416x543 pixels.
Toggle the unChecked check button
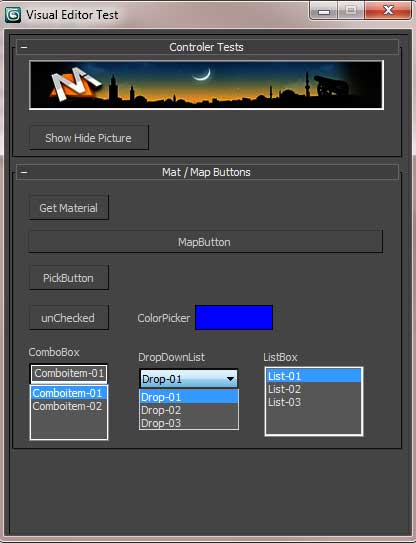click(x=69, y=318)
